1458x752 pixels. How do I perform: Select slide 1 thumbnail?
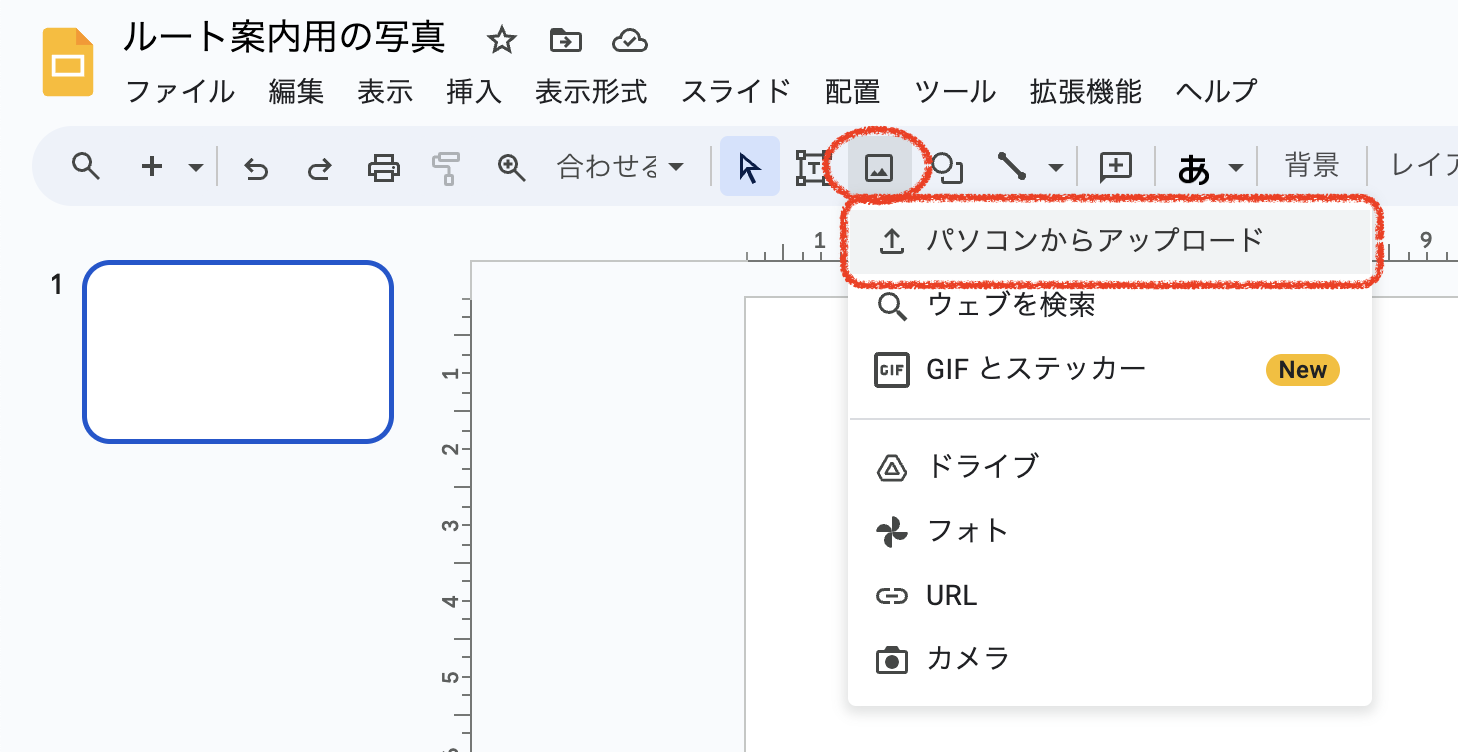(x=238, y=352)
